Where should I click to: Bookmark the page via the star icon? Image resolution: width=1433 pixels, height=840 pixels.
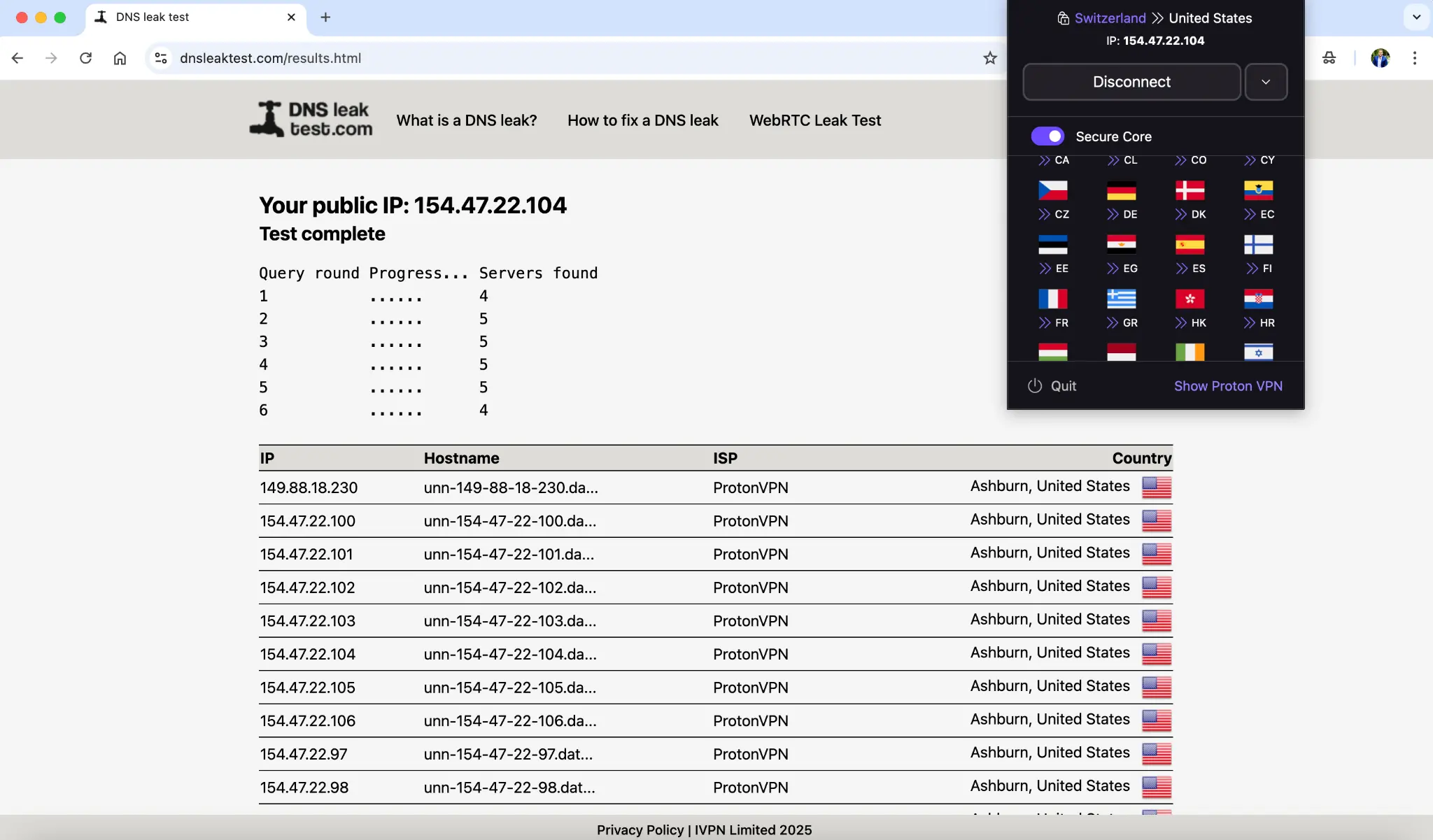click(989, 58)
